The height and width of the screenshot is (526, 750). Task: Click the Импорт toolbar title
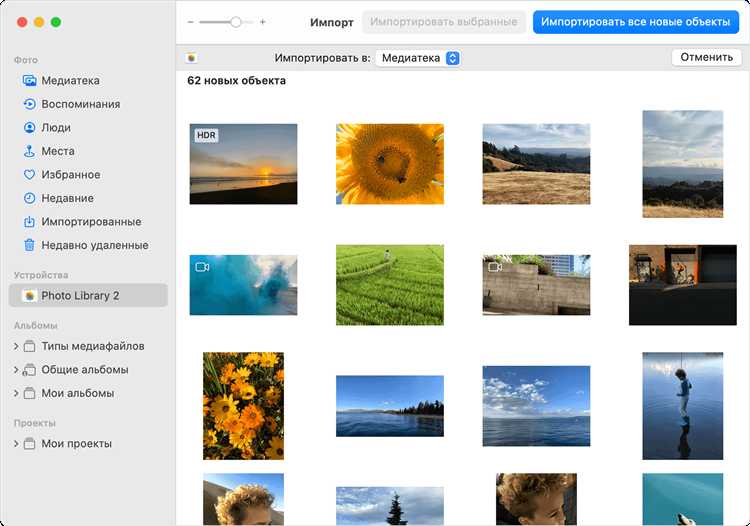[x=331, y=22]
